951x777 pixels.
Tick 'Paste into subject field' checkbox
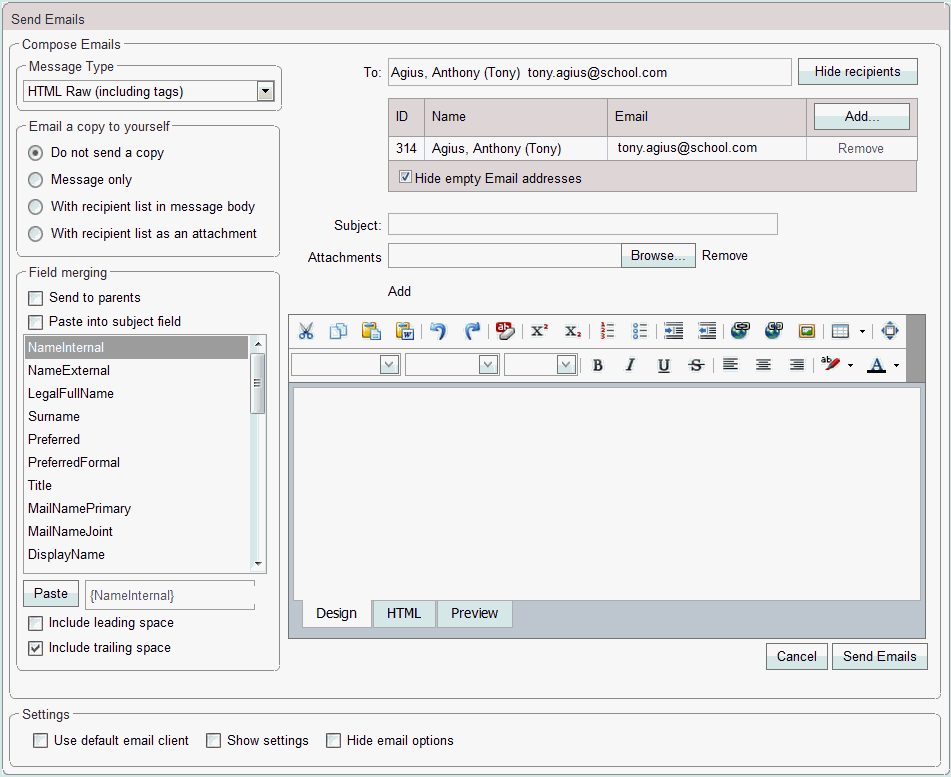[36, 321]
